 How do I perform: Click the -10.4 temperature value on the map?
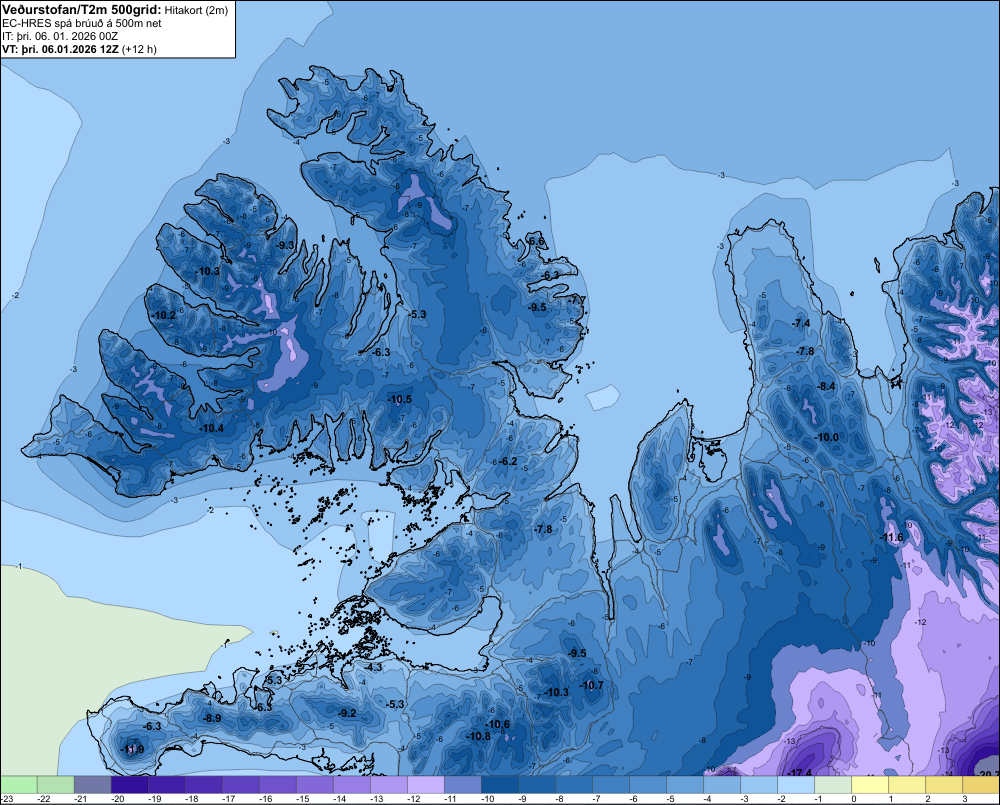pos(212,428)
